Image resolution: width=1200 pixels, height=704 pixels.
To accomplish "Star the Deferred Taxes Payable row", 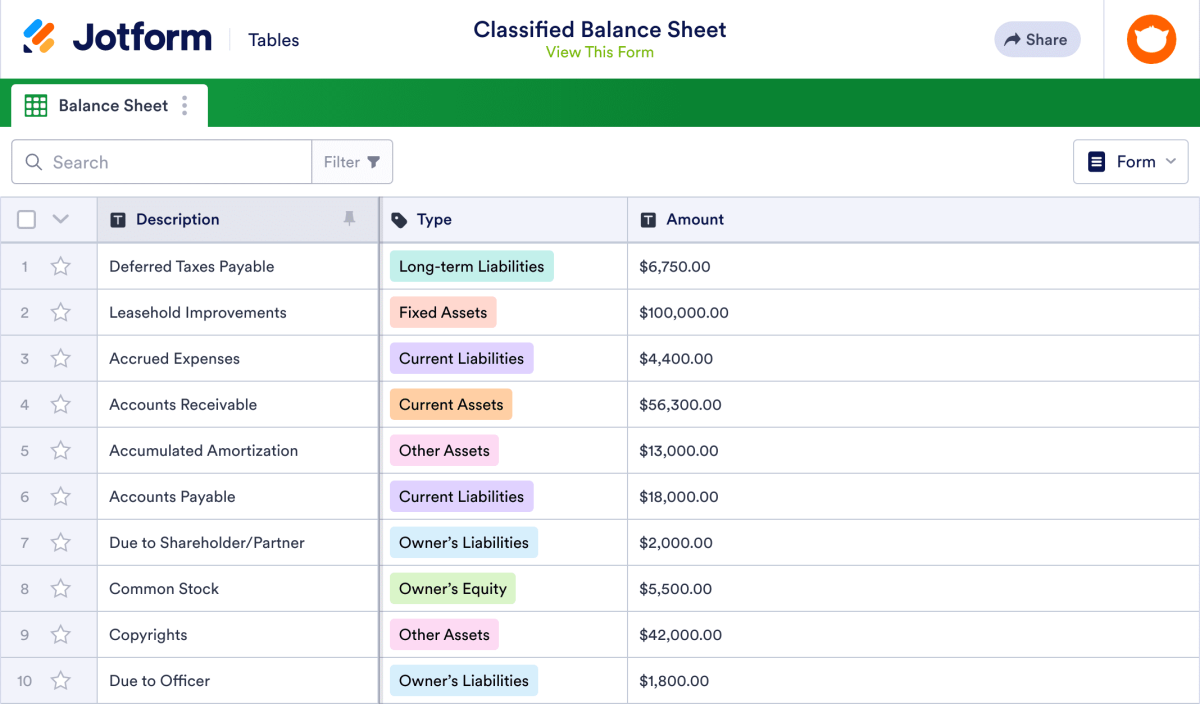I will (x=60, y=266).
